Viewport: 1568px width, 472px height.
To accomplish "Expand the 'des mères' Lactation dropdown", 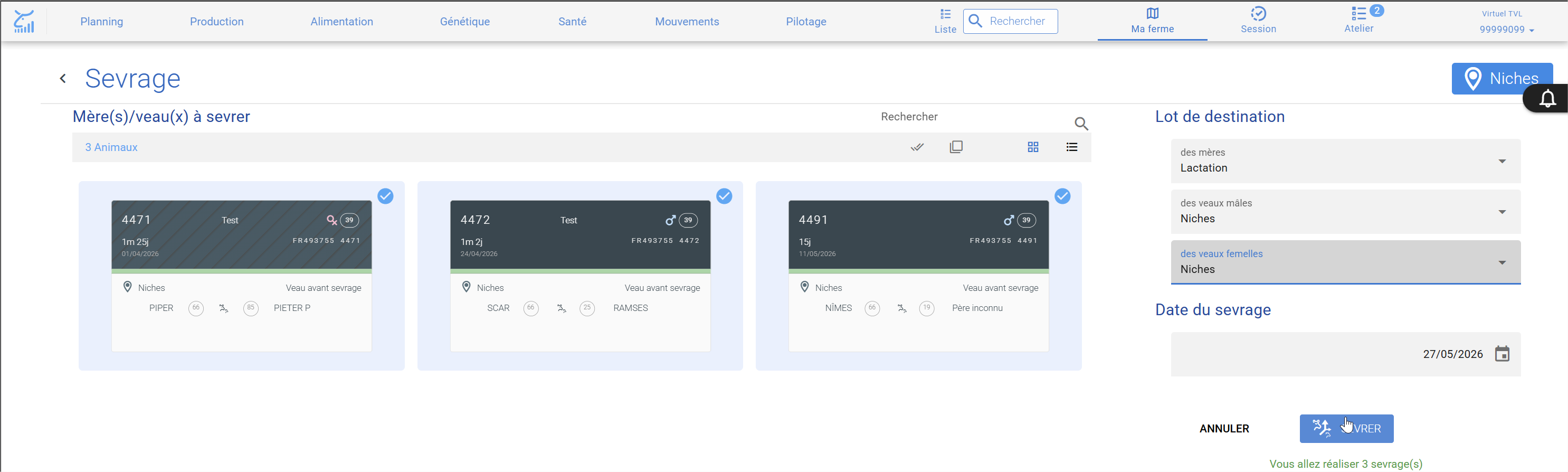I will pyautogui.click(x=1346, y=161).
